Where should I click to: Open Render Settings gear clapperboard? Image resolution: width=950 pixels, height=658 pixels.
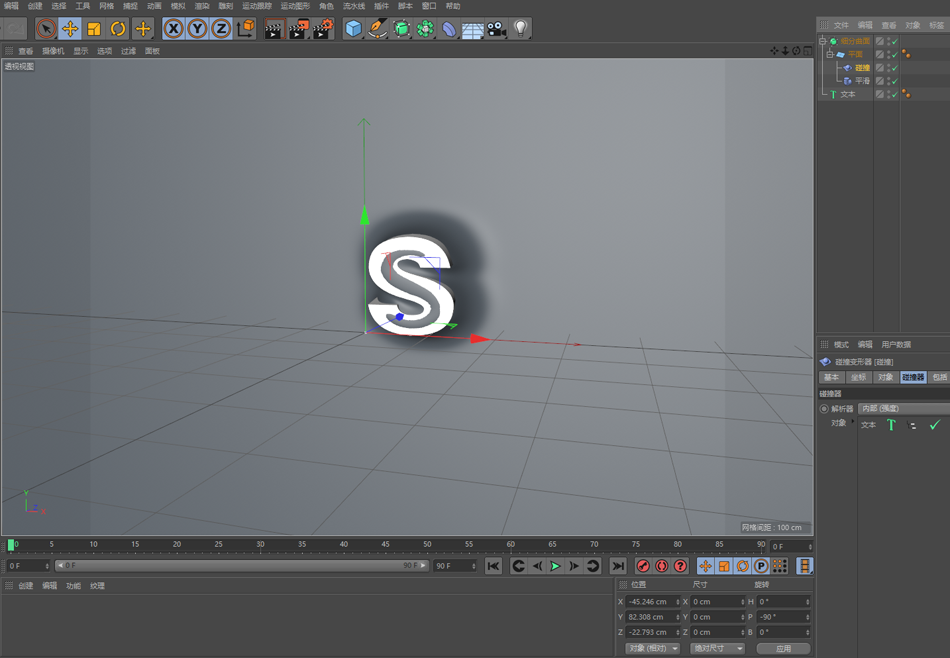click(323, 28)
